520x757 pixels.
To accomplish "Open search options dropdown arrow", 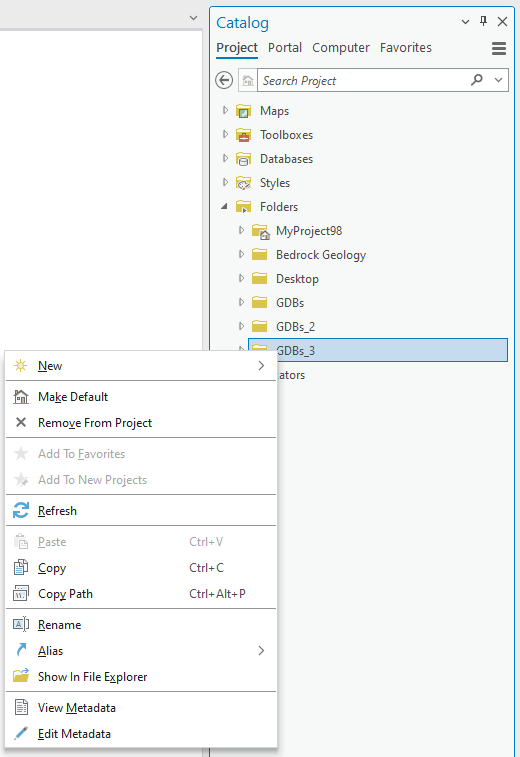I will (x=498, y=80).
